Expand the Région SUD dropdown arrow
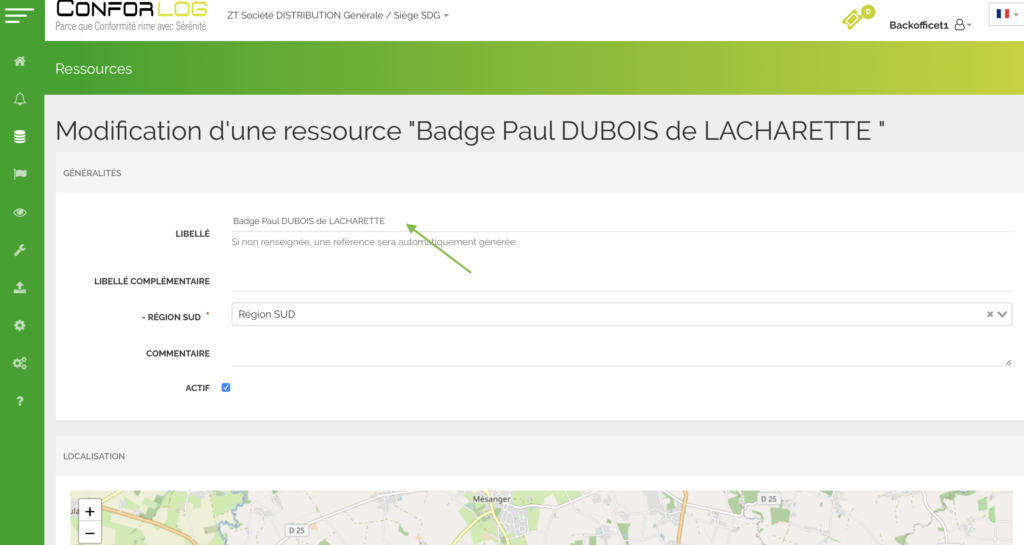The image size is (1024, 545). pos(1004,314)
